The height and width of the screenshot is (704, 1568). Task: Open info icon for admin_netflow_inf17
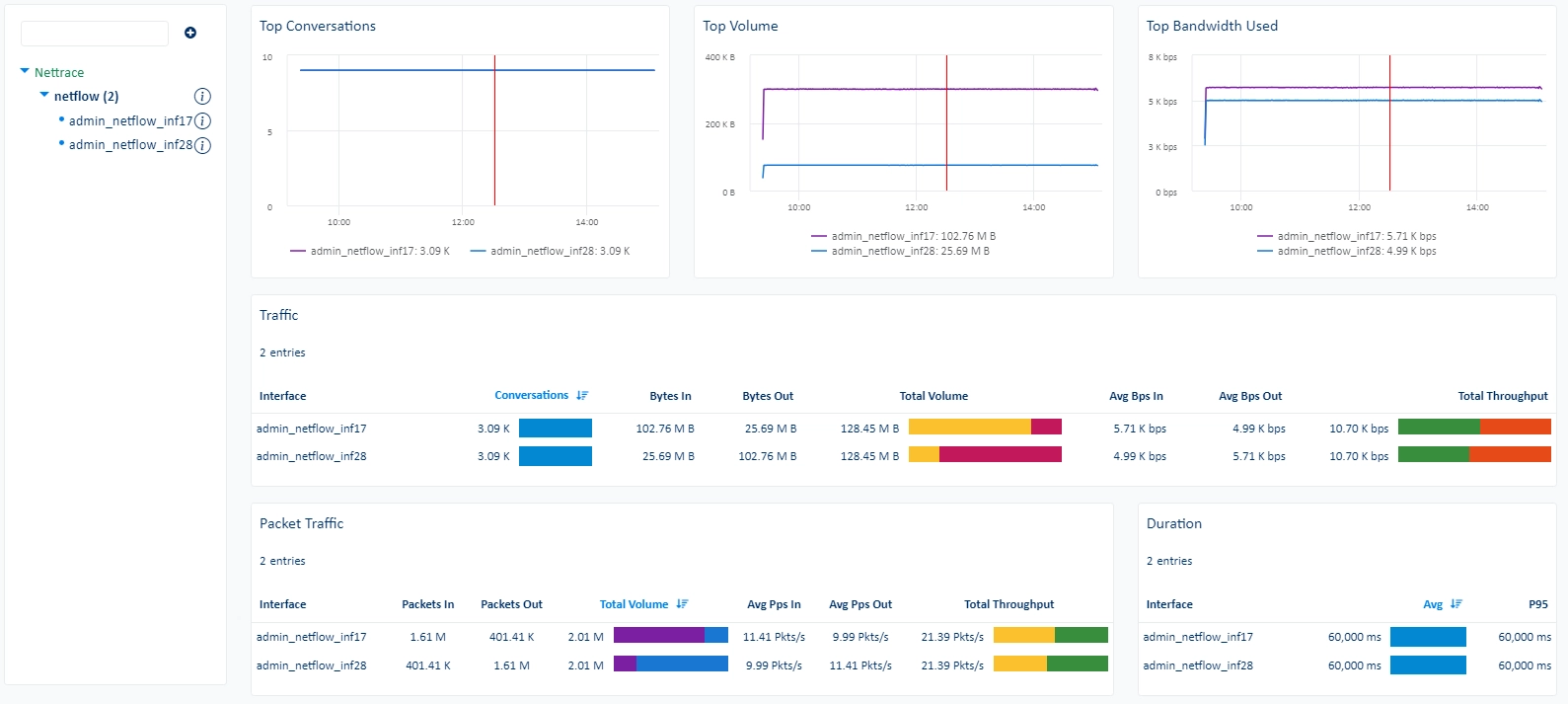[202, 121]
